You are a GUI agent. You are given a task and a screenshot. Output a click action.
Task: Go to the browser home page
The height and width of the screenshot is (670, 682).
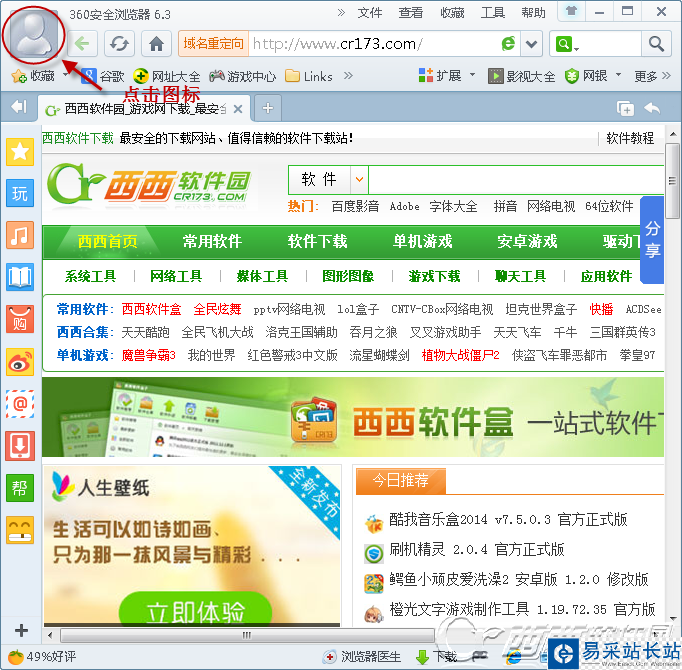(x=156, y=44)
